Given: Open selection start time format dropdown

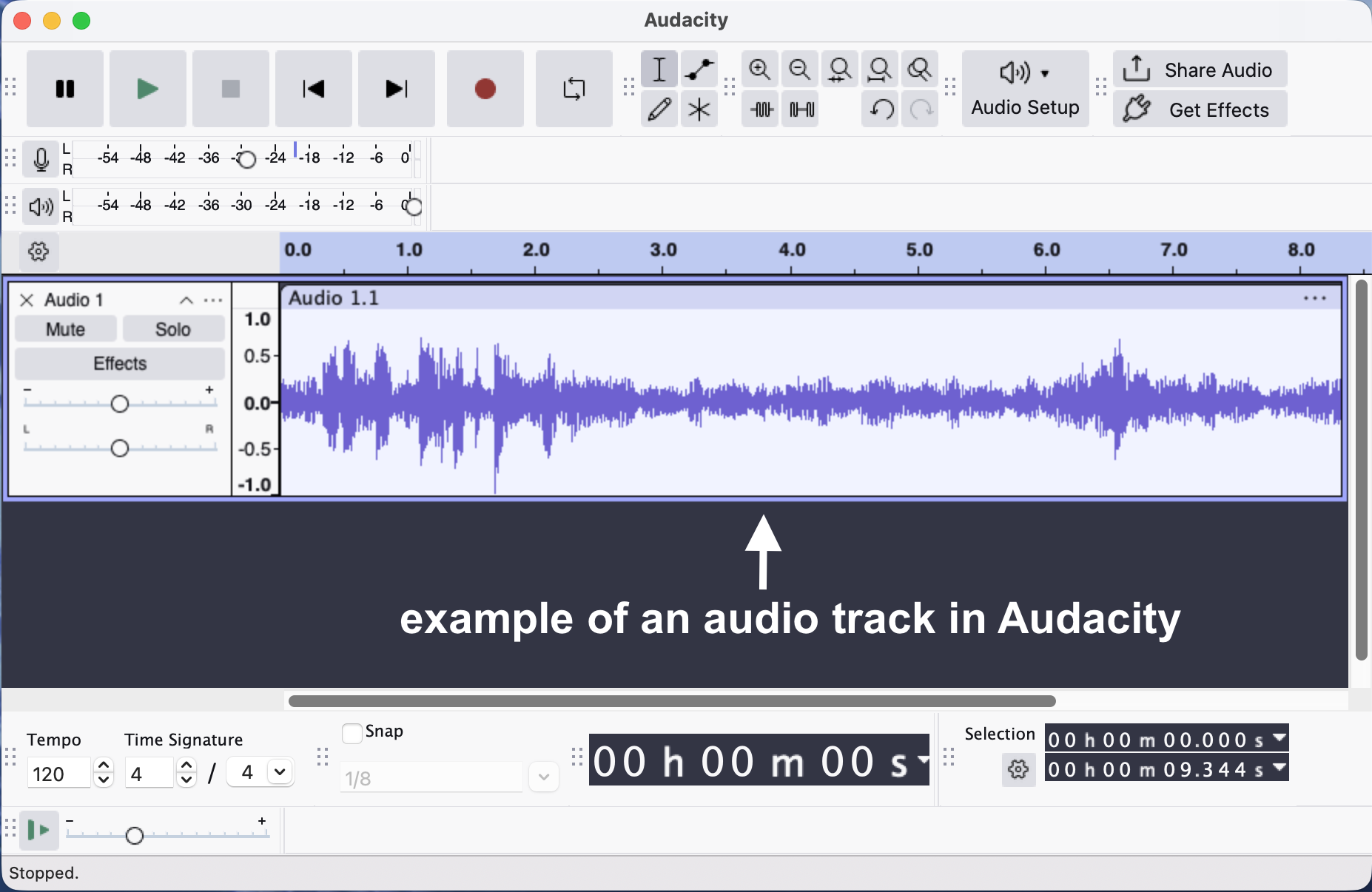Looking at the screenshot, I should click(1279, 738).
